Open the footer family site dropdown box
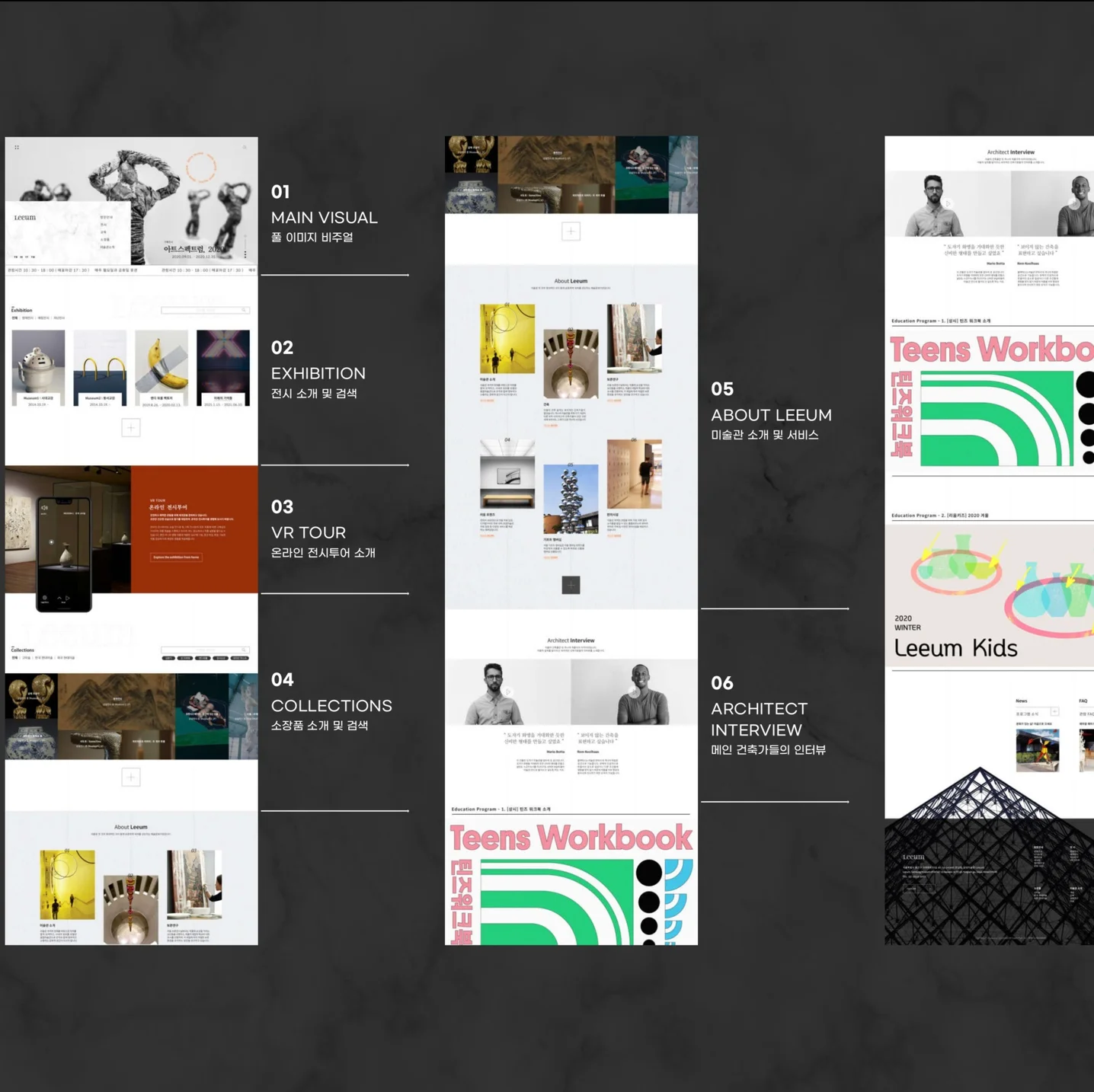Viewport: 1094px width, 1092px height. 918,889
